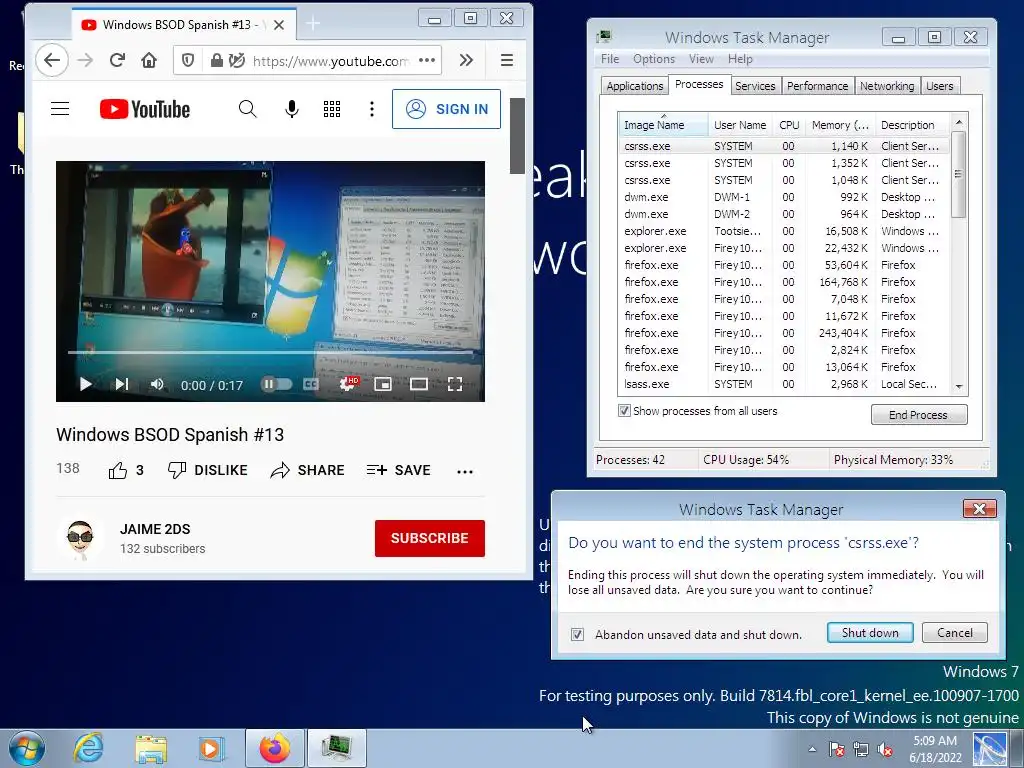1024x768 pixels.
Task: Play the YouTube video
Action: pyautogui.click(x=86, y=384)
